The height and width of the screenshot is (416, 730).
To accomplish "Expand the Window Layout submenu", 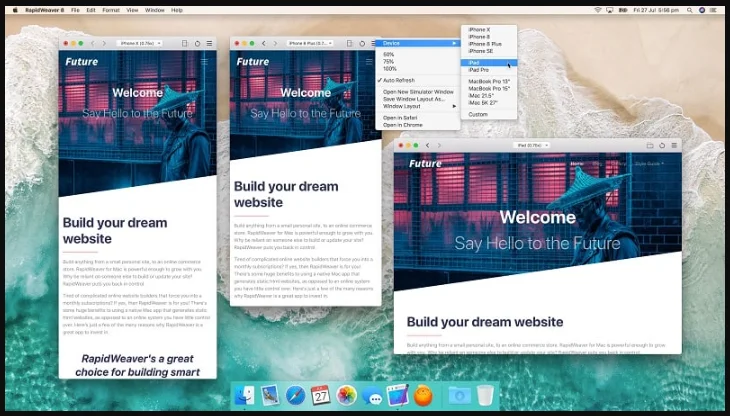I will [x=418, y=106].
